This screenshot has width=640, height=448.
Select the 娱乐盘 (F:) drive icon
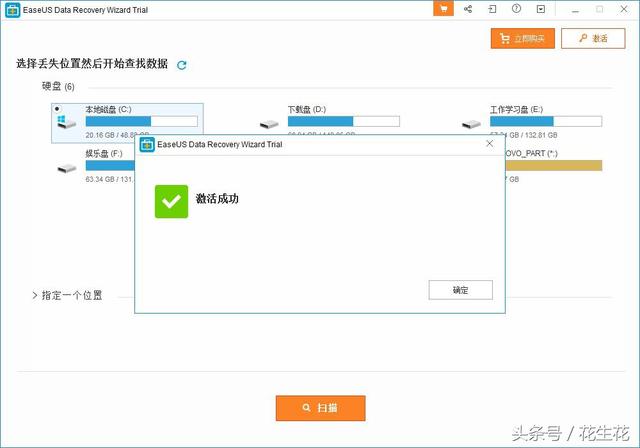[x=67, y=168]
